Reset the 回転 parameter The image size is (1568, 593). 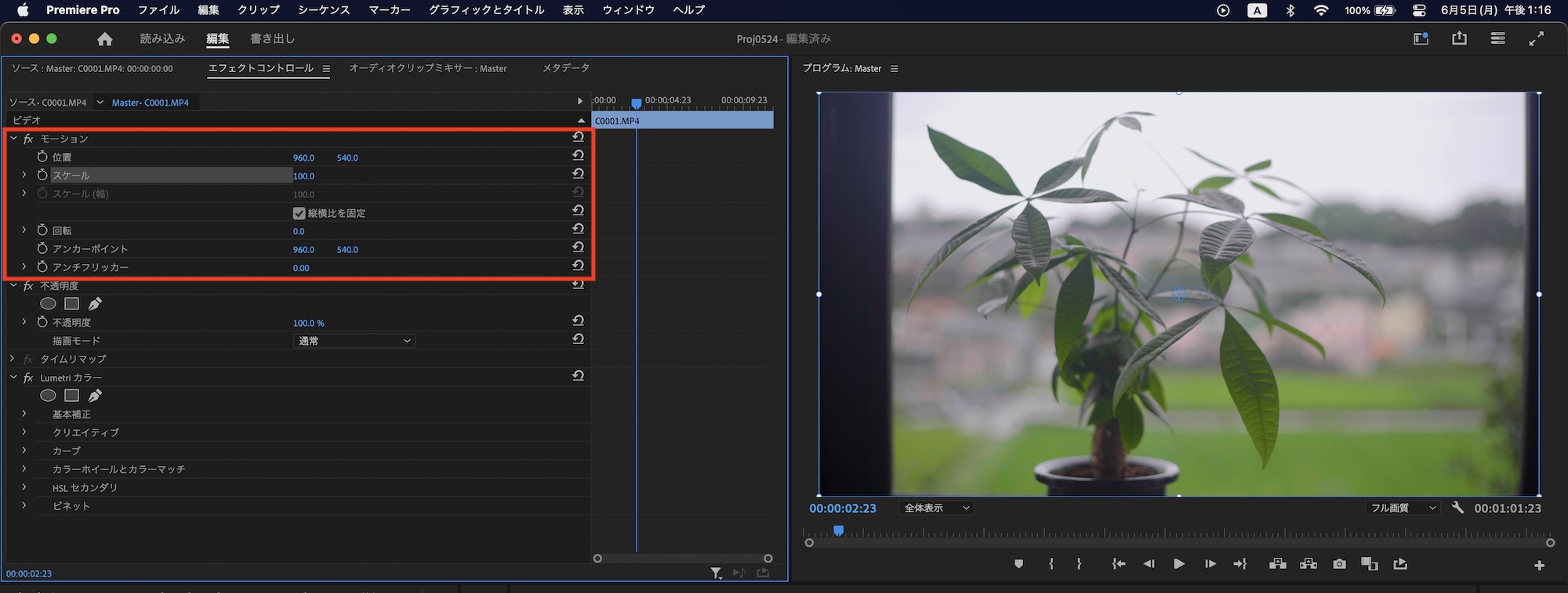click(578, 229)
